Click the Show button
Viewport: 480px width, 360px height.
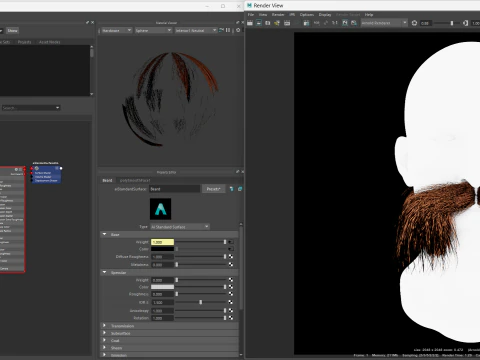13,31
